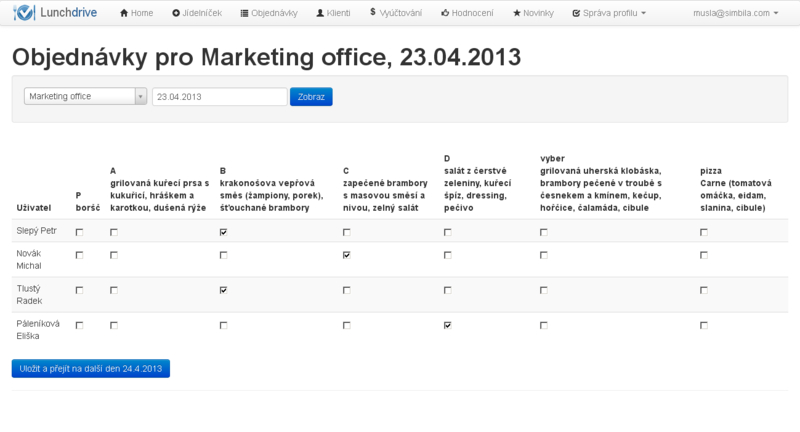Uncheck option B for Slepý Petr
Image resolution: width=800 pixels, height=432 pixels.
[223, 231]
